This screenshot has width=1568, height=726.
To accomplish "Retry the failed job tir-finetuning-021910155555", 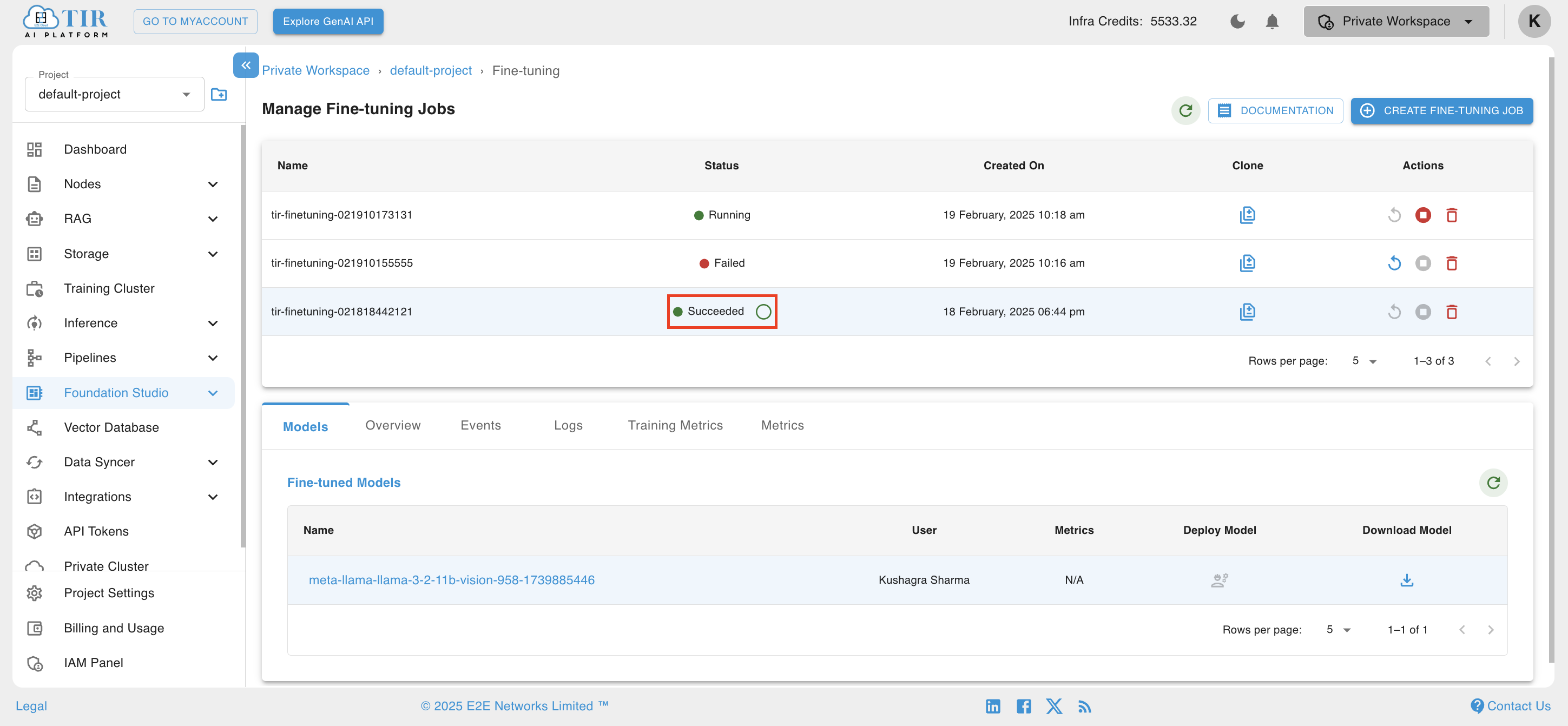I will click(1394, 263).
